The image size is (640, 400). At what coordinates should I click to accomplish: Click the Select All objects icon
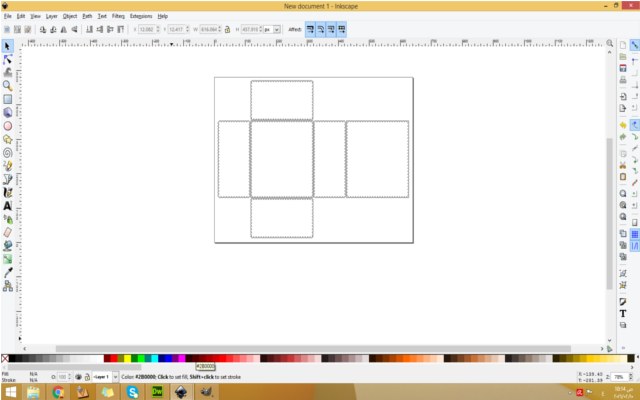[x=7, y=29]
